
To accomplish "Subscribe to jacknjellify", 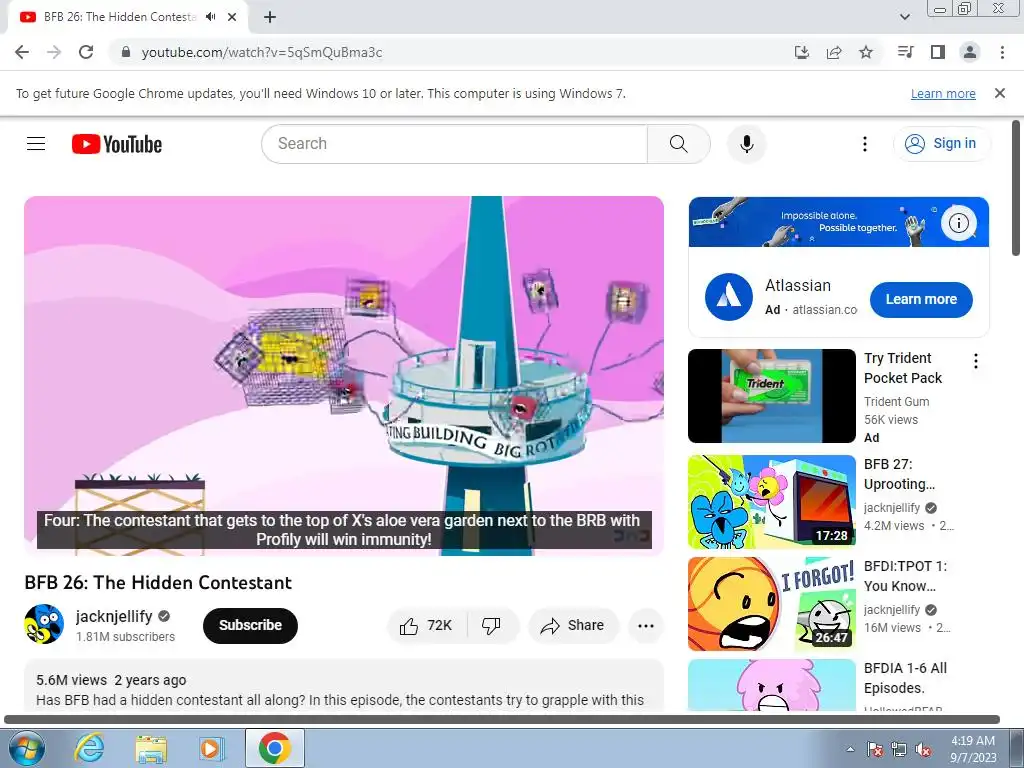I will coord(250,625).
